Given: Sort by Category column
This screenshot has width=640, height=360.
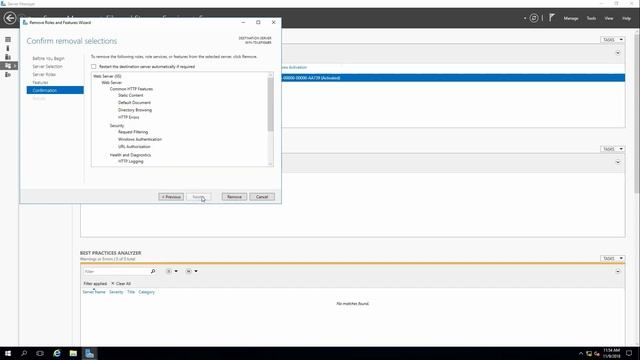Looking at the screenshot, I should [x=147, y=292].
